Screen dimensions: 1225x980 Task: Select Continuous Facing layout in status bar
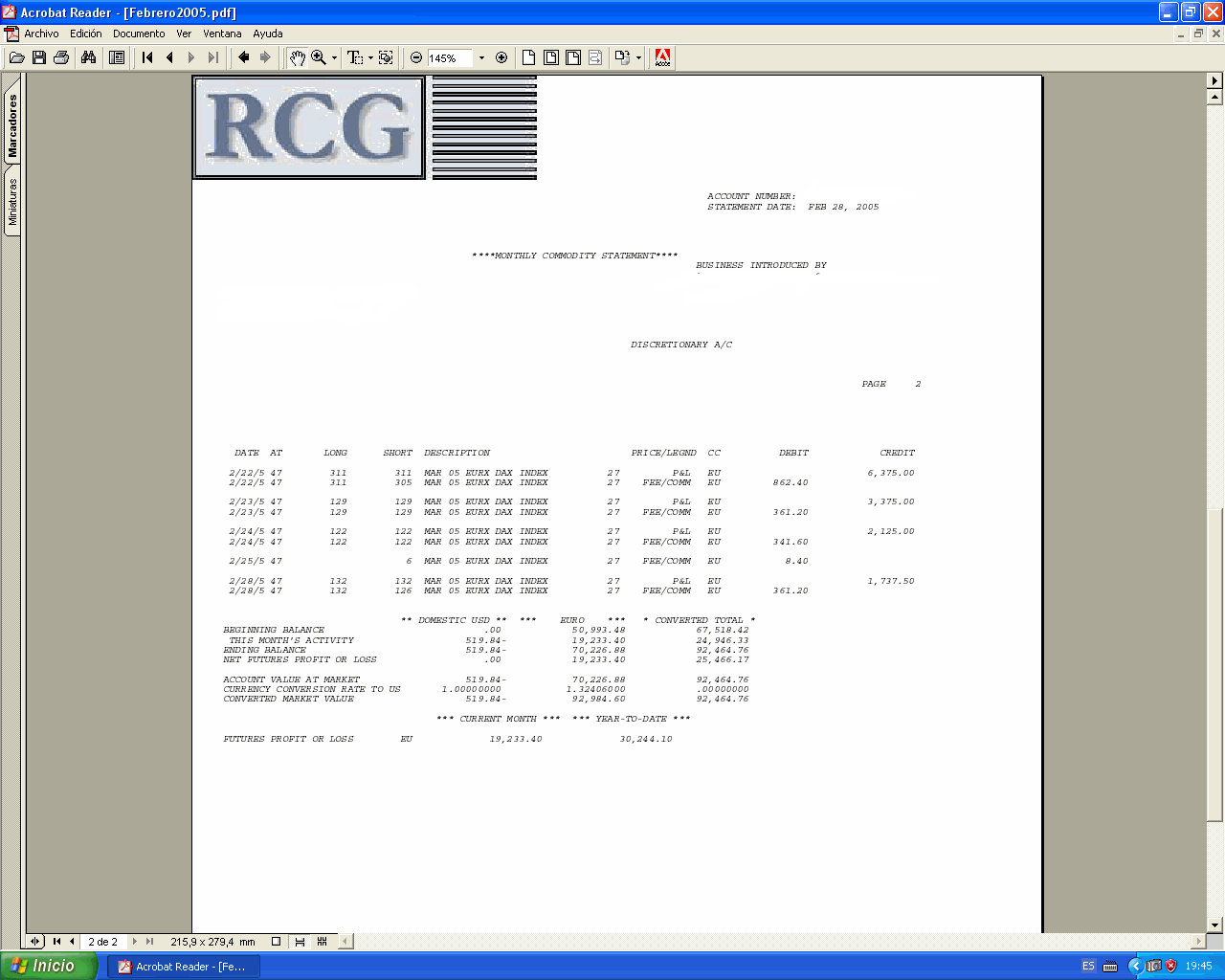click(323, 942)
